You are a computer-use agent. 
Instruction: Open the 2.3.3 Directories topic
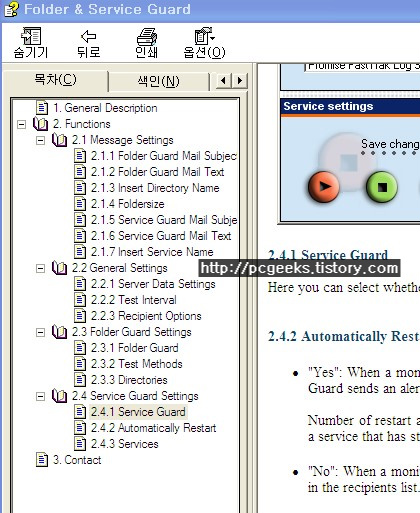(x=129, y=380)
